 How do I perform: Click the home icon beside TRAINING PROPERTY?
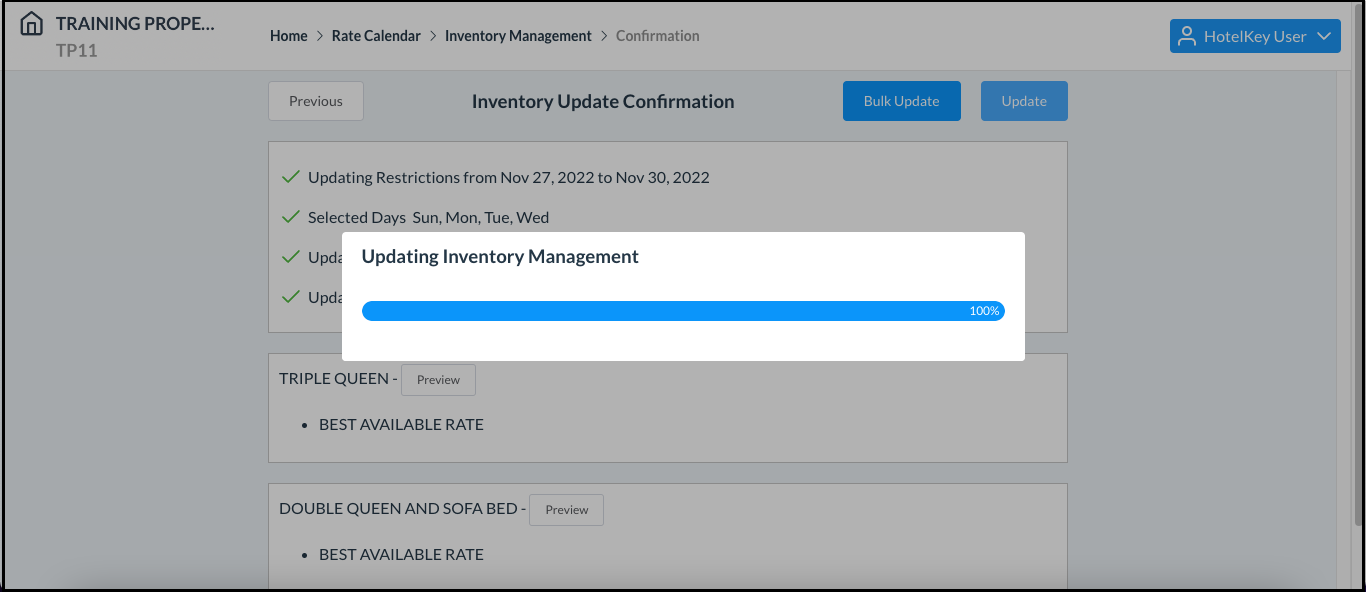(31, 22)
